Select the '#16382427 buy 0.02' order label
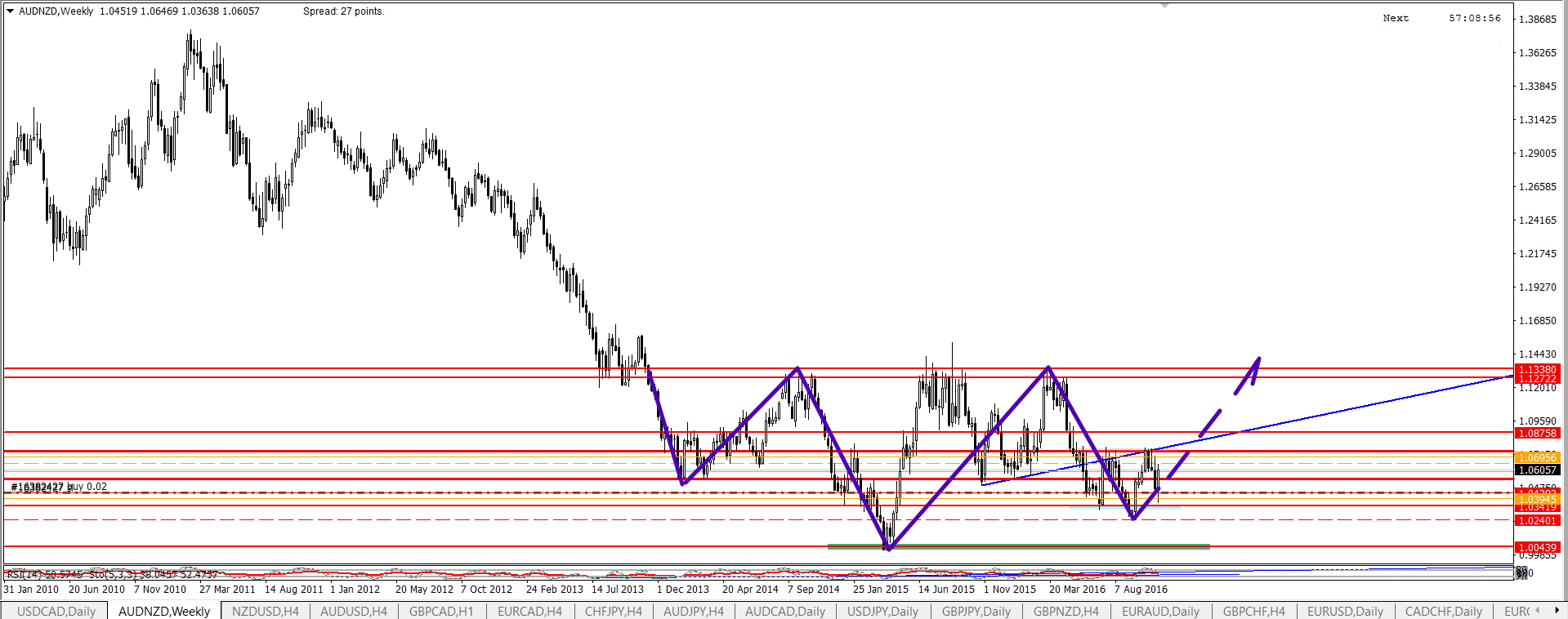The height and width of the screenshot is (619, 1568). (x=59, y=487)
